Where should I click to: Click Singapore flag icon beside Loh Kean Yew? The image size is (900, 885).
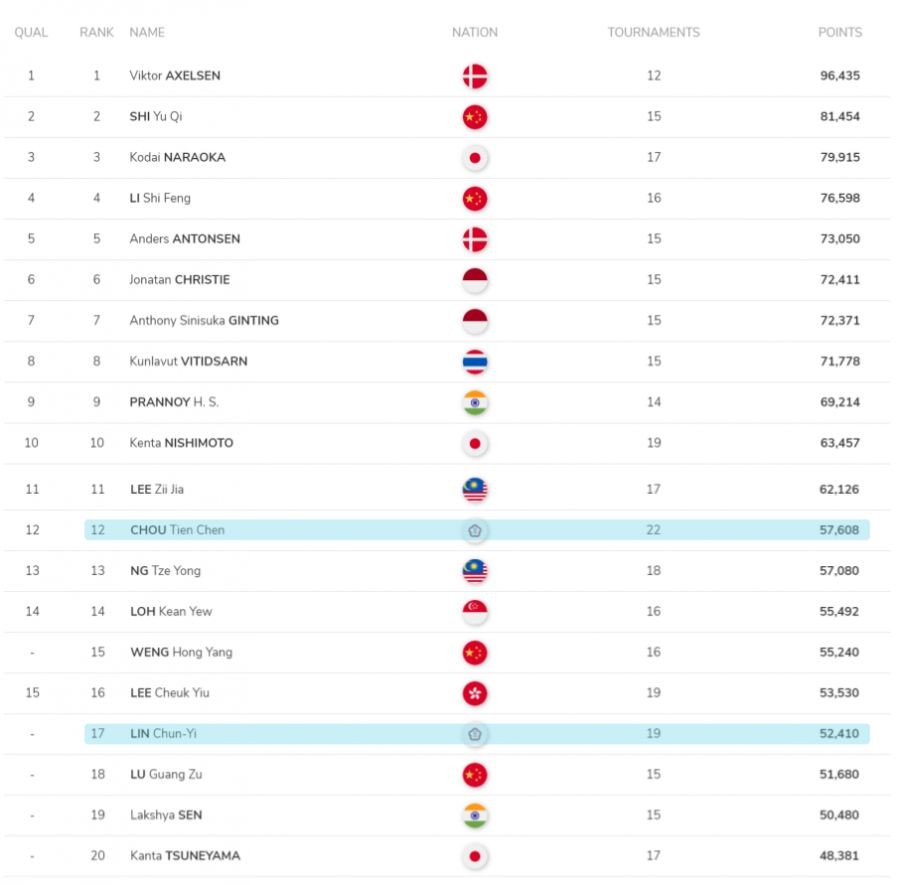point(474,611)
